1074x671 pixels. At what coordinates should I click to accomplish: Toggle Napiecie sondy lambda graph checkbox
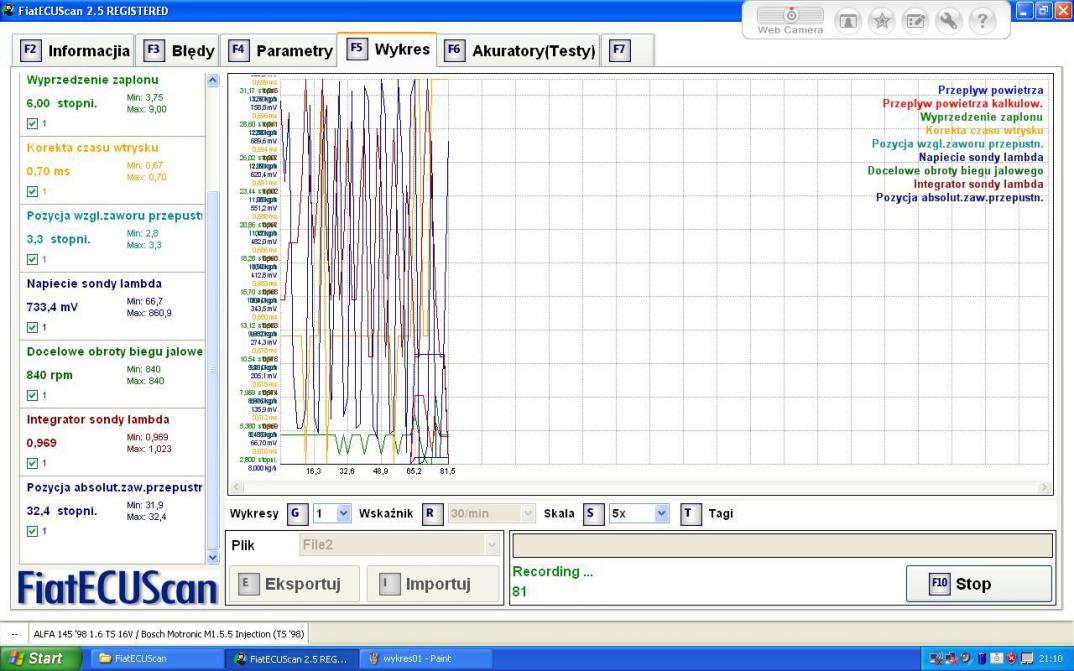coord(32,327)
